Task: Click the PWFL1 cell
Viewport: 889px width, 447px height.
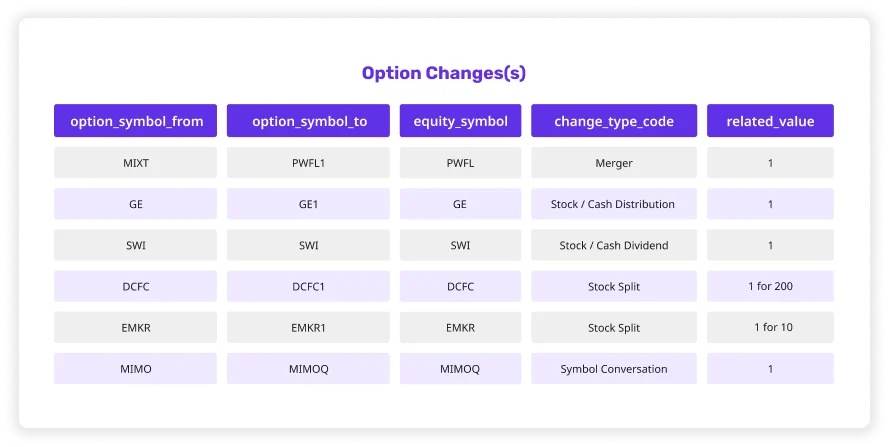Action: point(308,163)
